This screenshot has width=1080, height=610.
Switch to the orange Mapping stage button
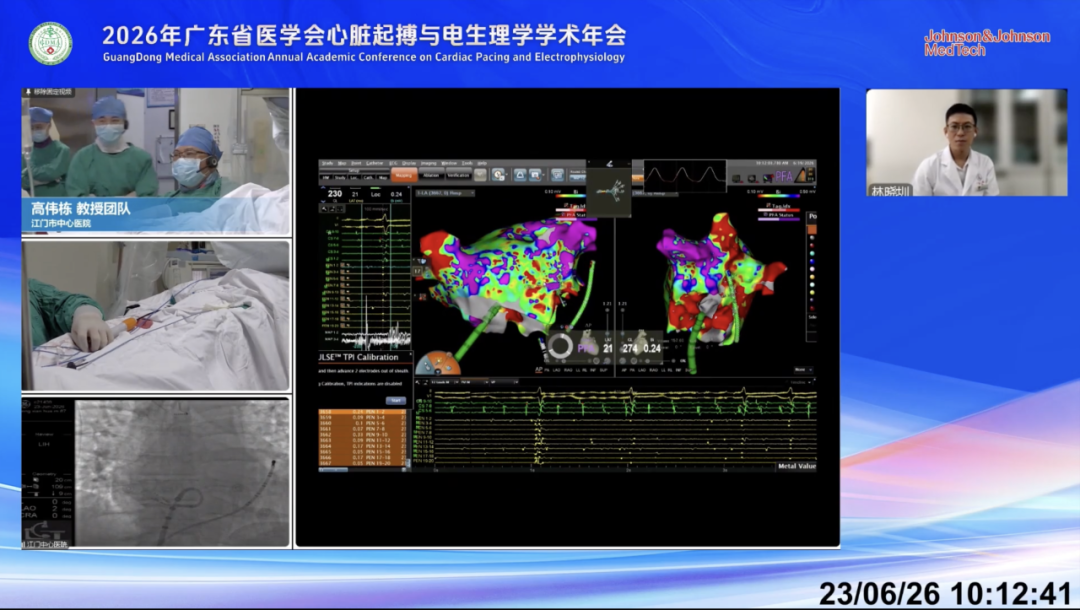(404, 175)
